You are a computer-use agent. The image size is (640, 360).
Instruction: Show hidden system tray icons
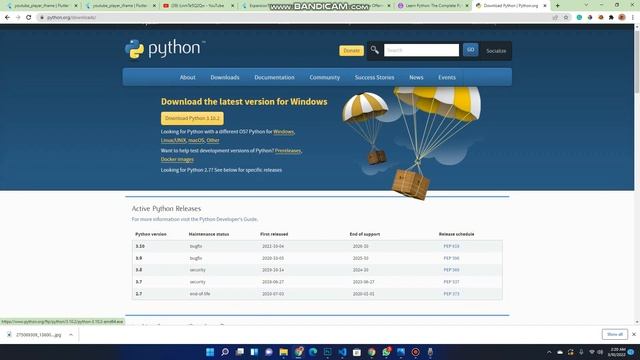(549, 352)
